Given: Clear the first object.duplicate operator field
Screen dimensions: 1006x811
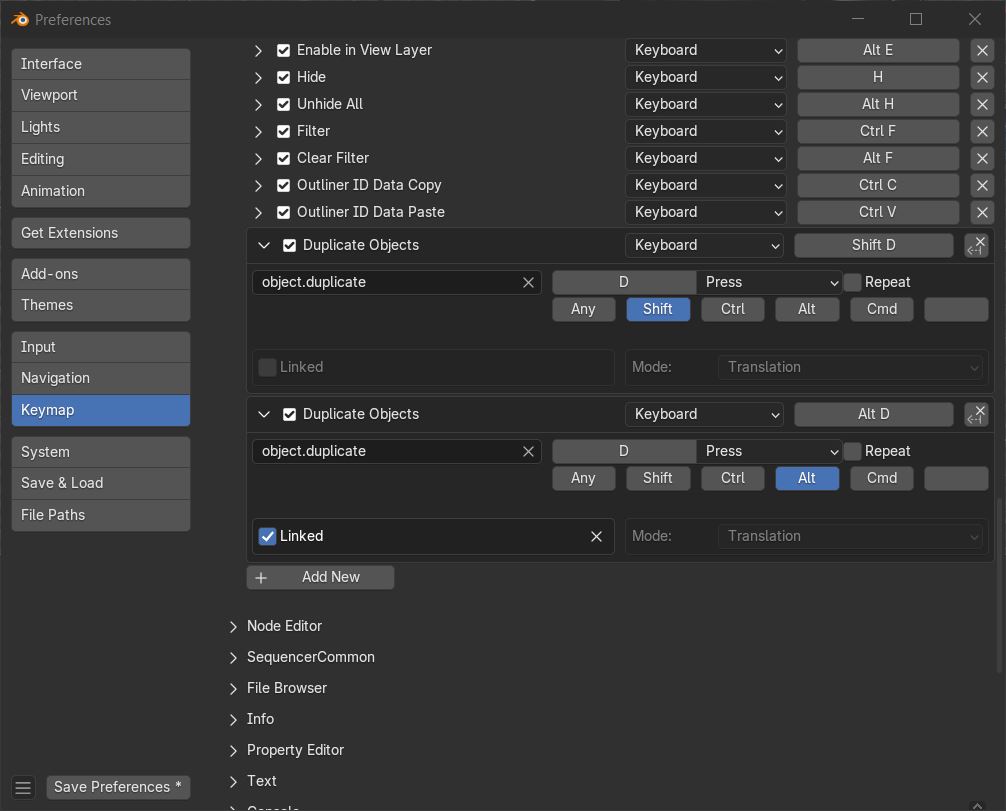Looking at the screenshot, I should pos(528,282).
